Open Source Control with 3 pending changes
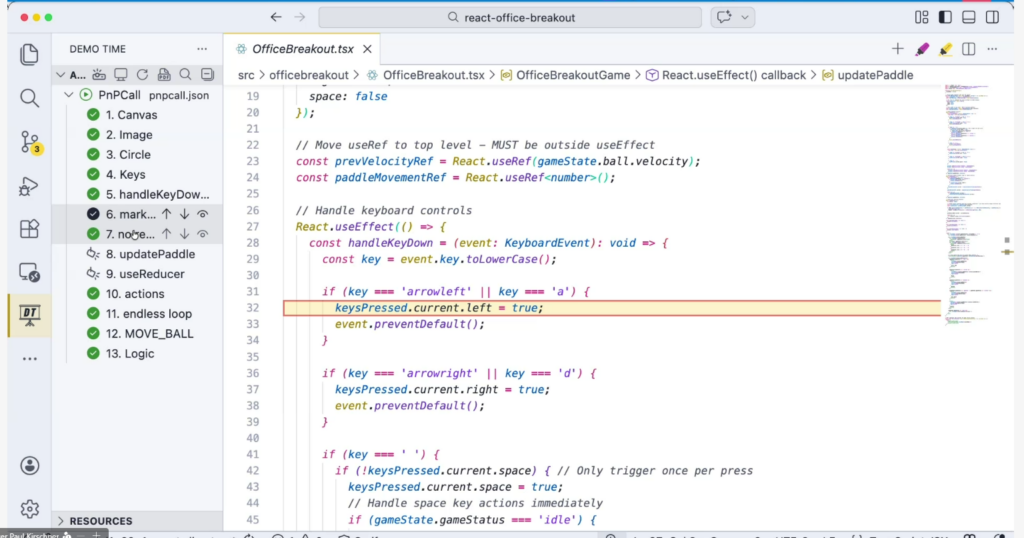Image resolution: width=1024 pixels, height=538 pixels. pos(29,142)
